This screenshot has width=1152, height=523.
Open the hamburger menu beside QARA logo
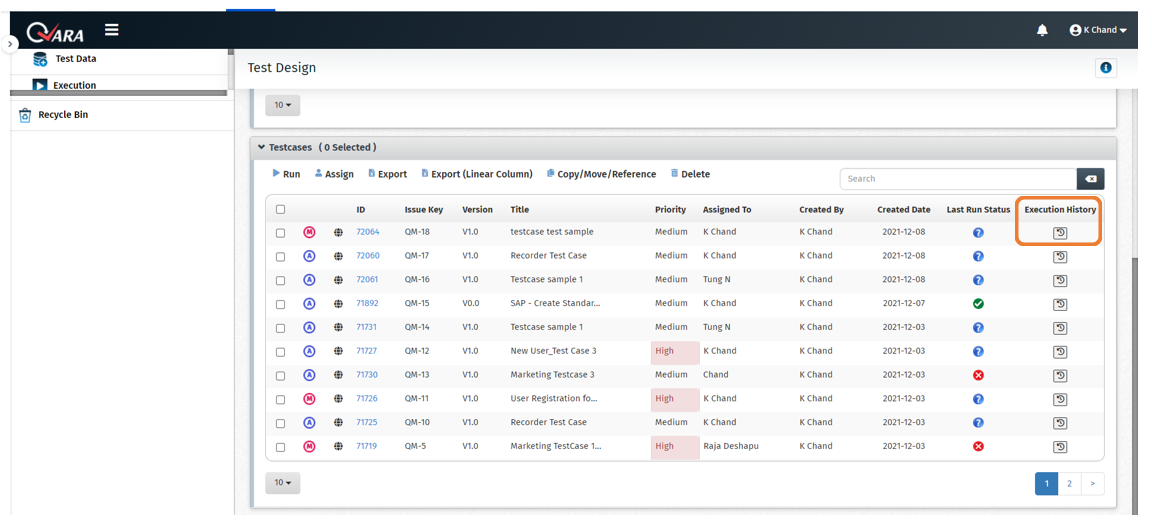pyautogui.click(x=112, y=30)
